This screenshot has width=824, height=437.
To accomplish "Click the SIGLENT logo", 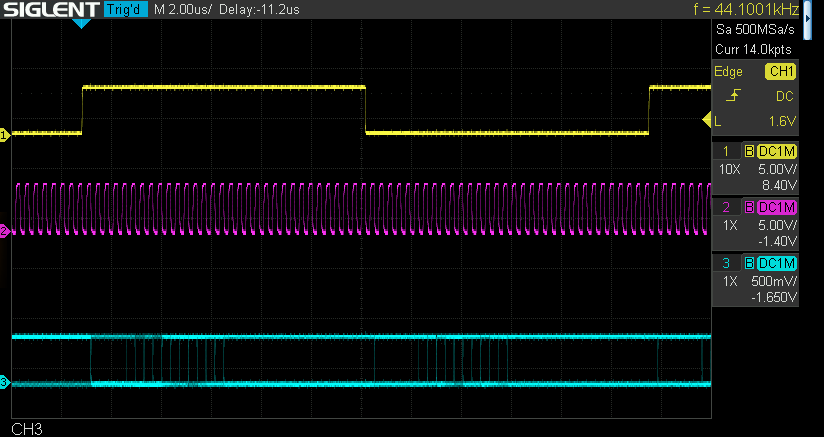I will point(50,10).
